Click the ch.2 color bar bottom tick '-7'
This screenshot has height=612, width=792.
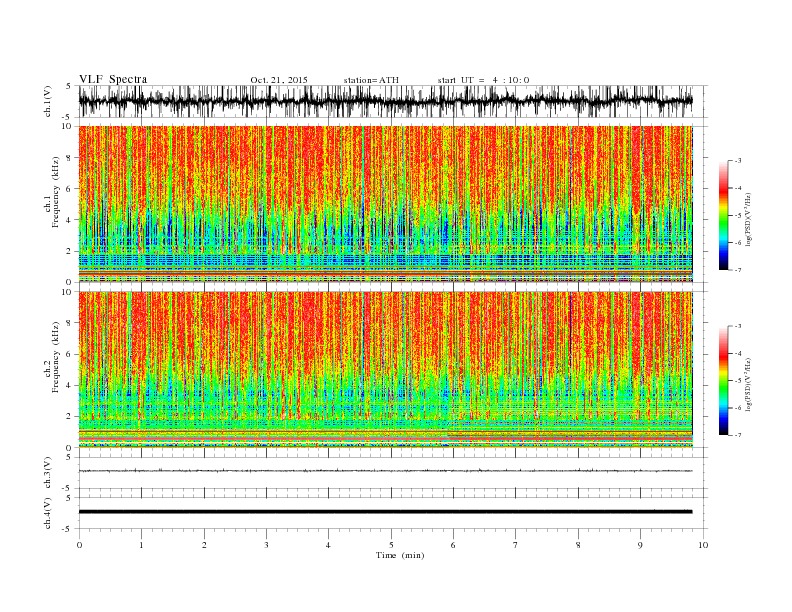738,435
